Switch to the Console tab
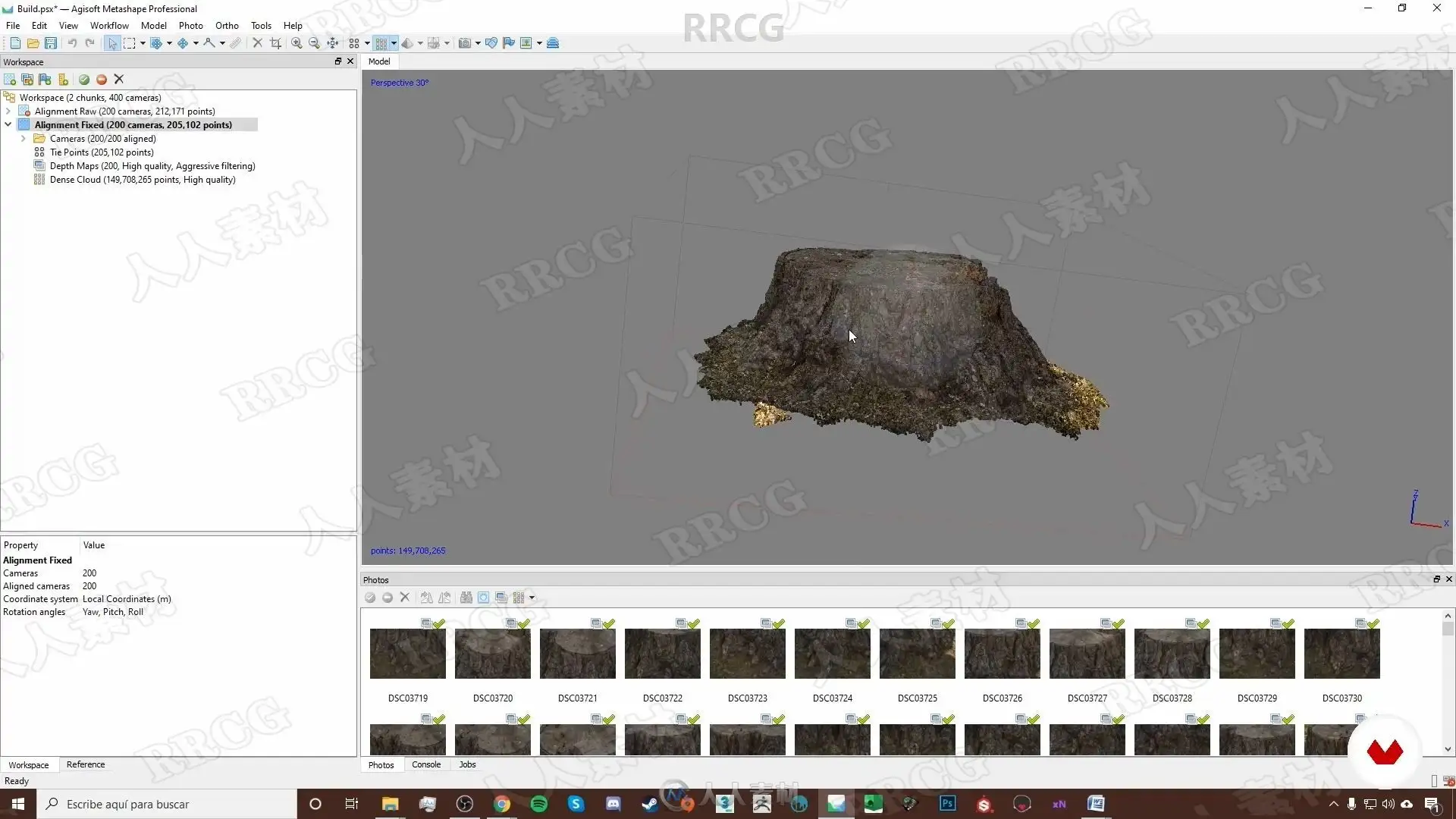The width and height of the screenshot is (1456, 819). click(425, 764)
